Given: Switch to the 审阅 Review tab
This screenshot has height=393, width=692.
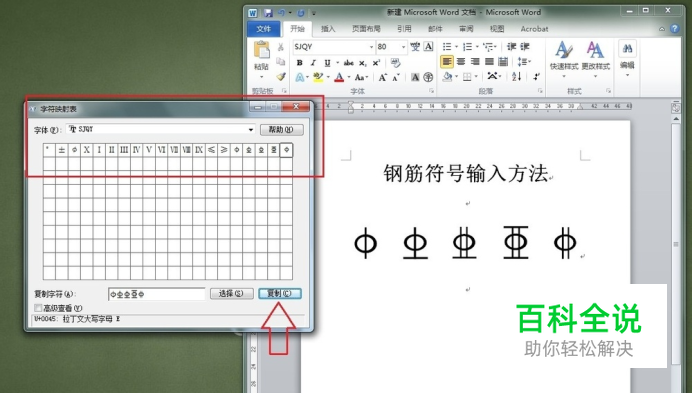Looking at the screenshot, I should point(466,29).
